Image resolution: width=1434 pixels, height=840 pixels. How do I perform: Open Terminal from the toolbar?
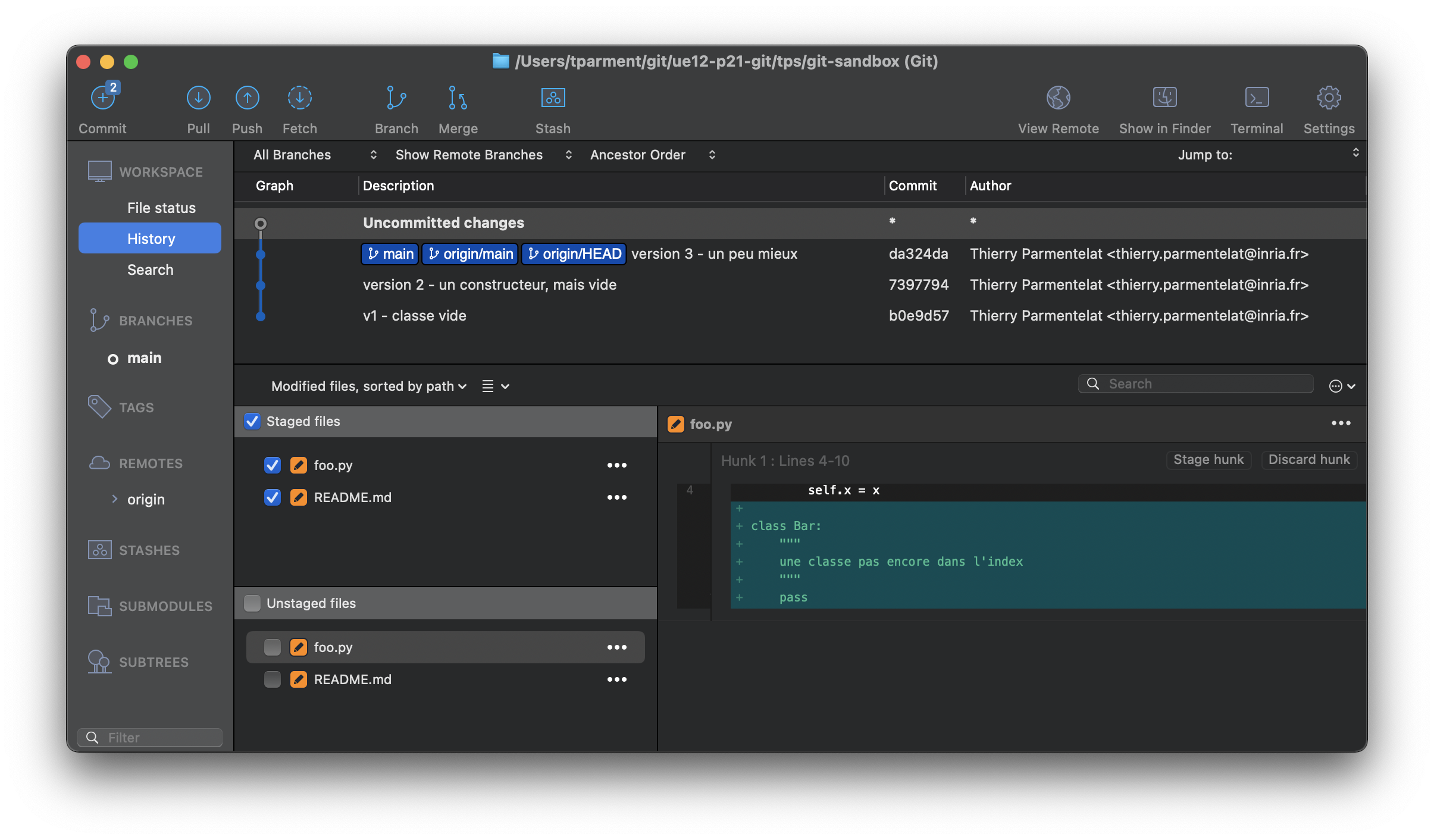click(x=1256, y=98)
